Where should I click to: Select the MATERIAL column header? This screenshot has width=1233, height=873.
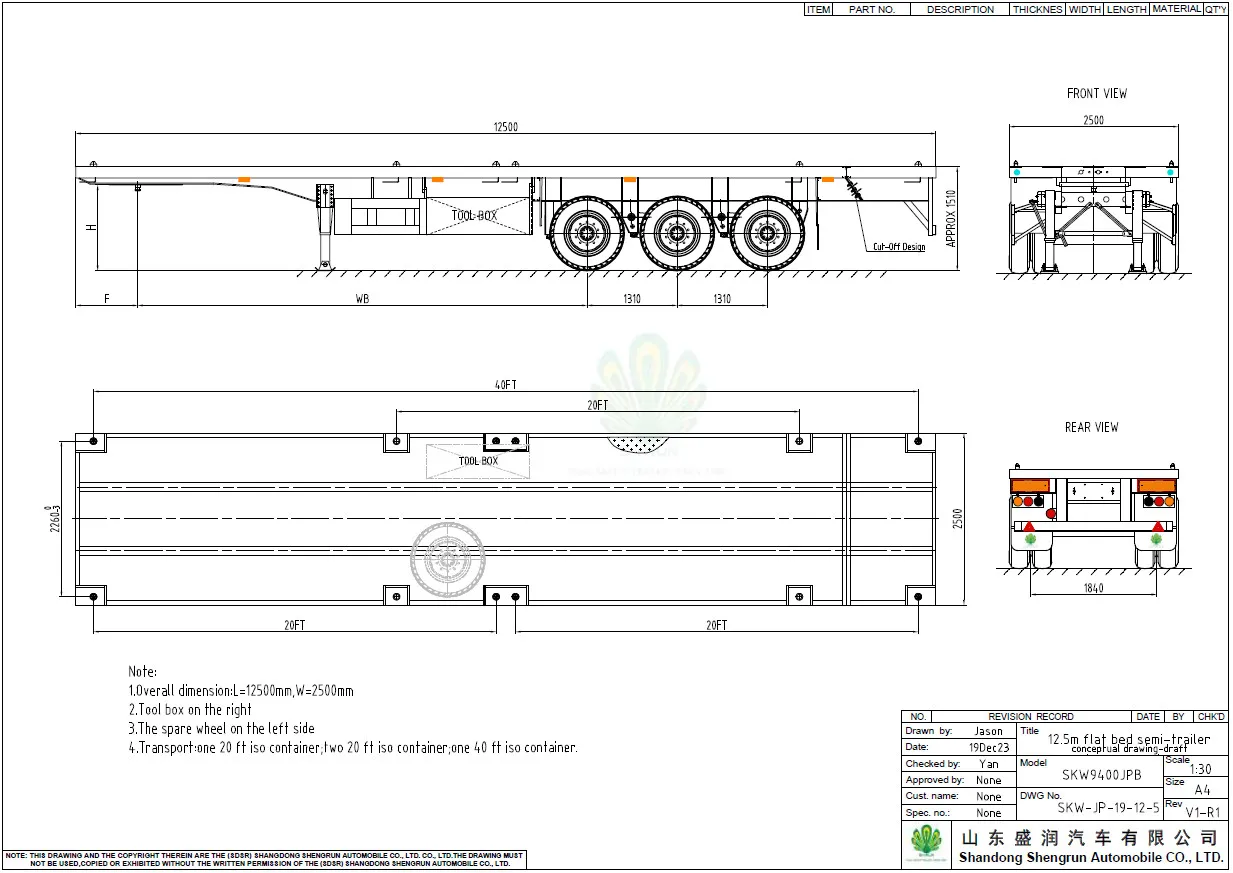pyautogui.click(x=1176, y=9)
